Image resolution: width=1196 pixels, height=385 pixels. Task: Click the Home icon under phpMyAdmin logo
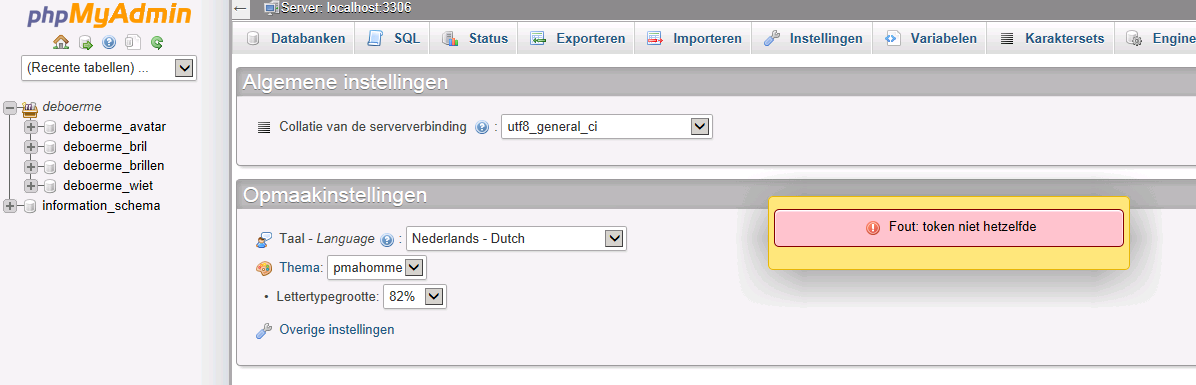(x=61, y=43)
